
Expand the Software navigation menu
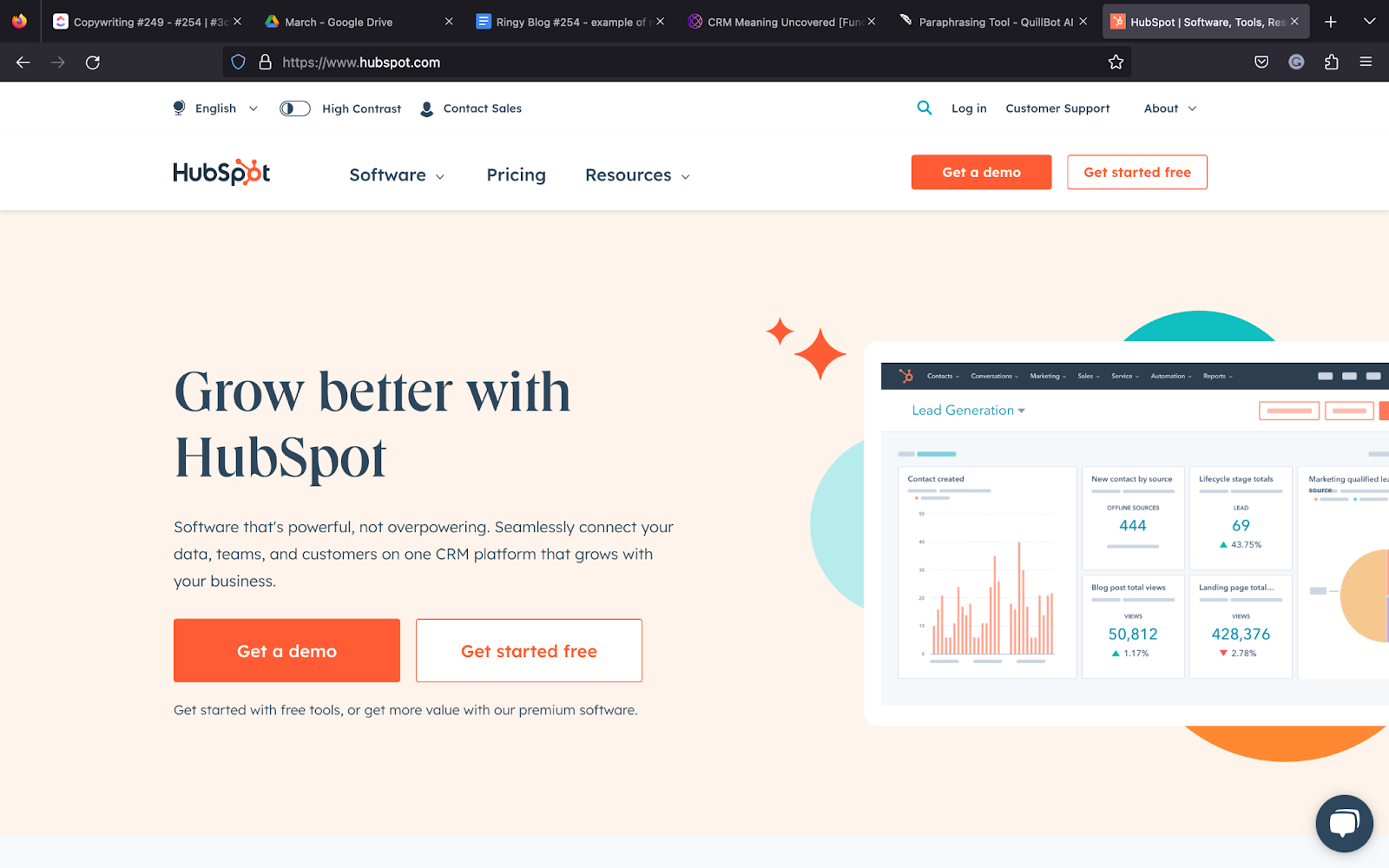tap(397, 175)
